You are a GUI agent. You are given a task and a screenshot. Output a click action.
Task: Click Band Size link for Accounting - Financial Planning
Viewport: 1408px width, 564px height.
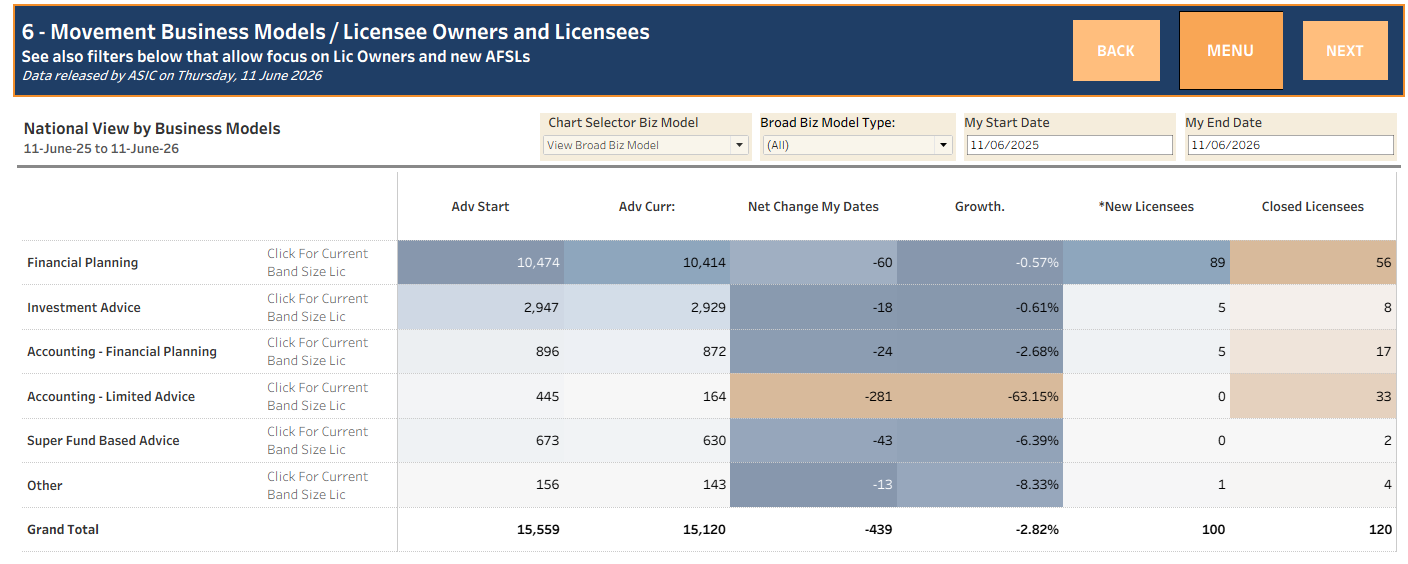317,351
